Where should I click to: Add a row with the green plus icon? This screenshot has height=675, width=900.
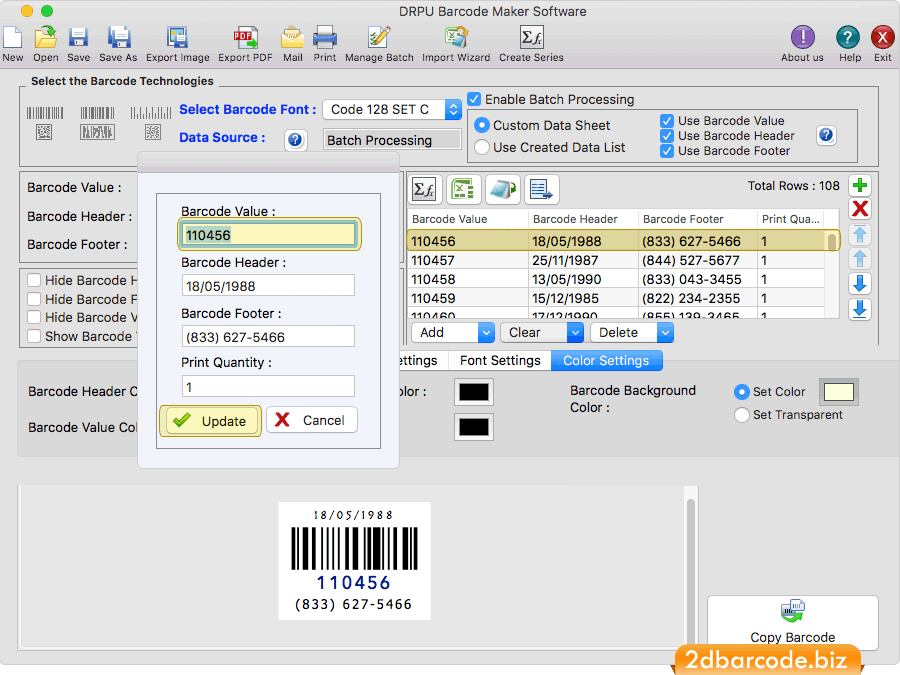[859, 185]
